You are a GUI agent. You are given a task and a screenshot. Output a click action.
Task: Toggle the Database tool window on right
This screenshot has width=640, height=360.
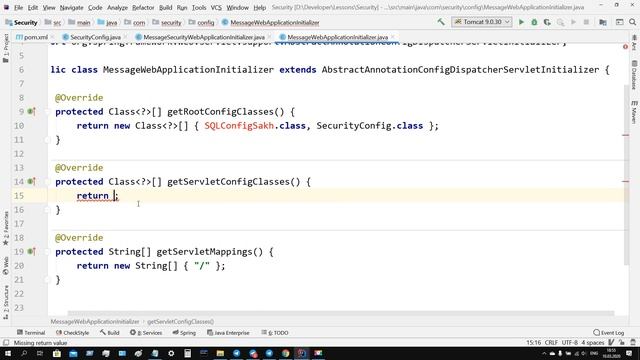pyautogui.click(x=634, y=75)
